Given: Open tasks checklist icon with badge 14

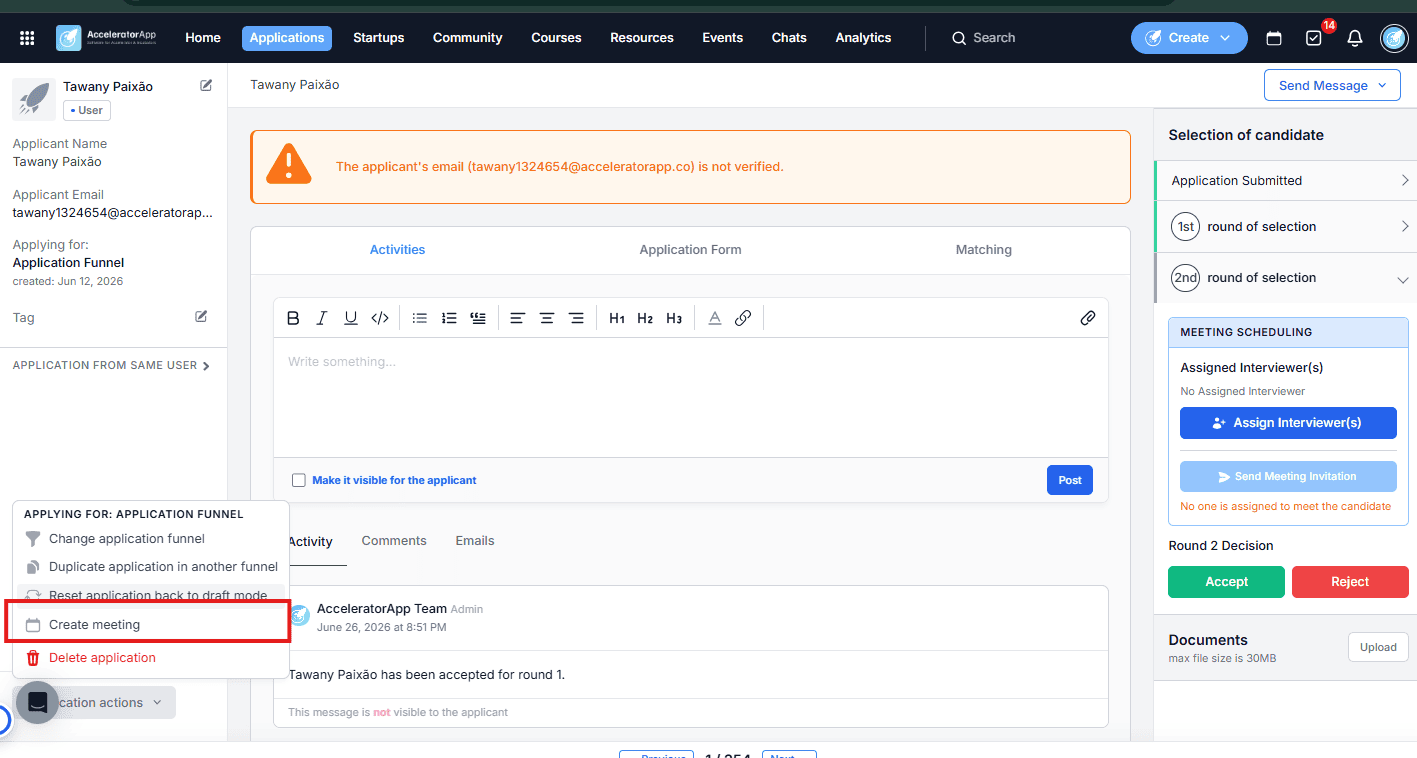Looking at the screenshot, I should 1314,38.
